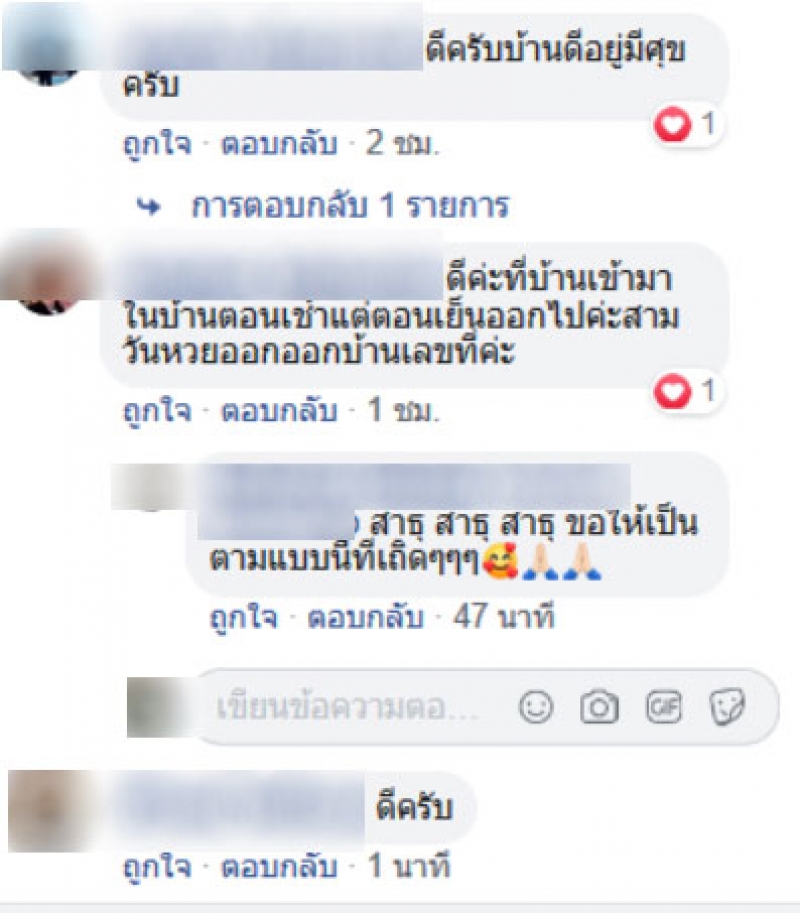Image resolution: width=800 pixels, height=913 pixels.
Task: Open GIF picker in reply box
Action: point(664,707)
